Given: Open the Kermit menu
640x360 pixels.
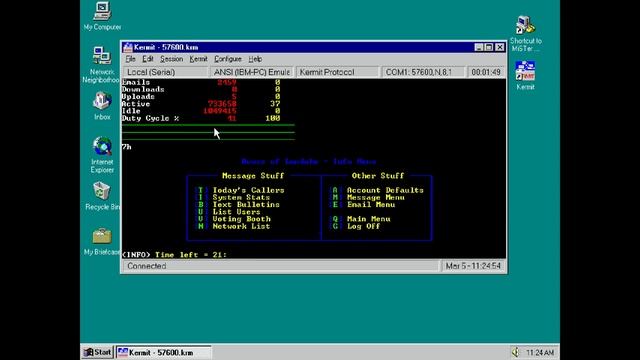Looking at the screenshot, I should (x=198, y=59).
